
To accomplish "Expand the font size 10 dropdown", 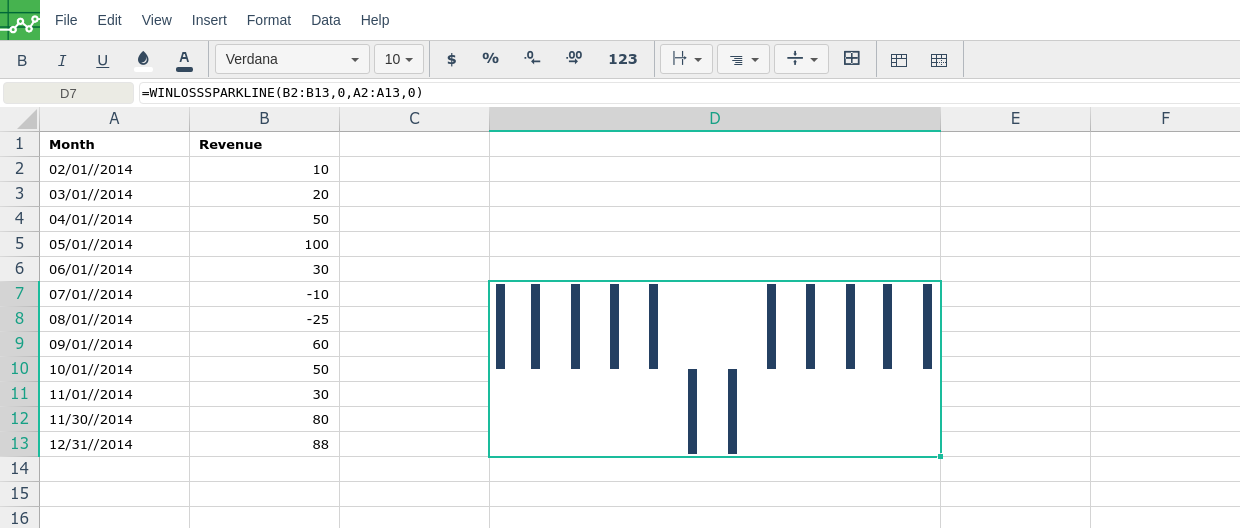I will (399, 59).
